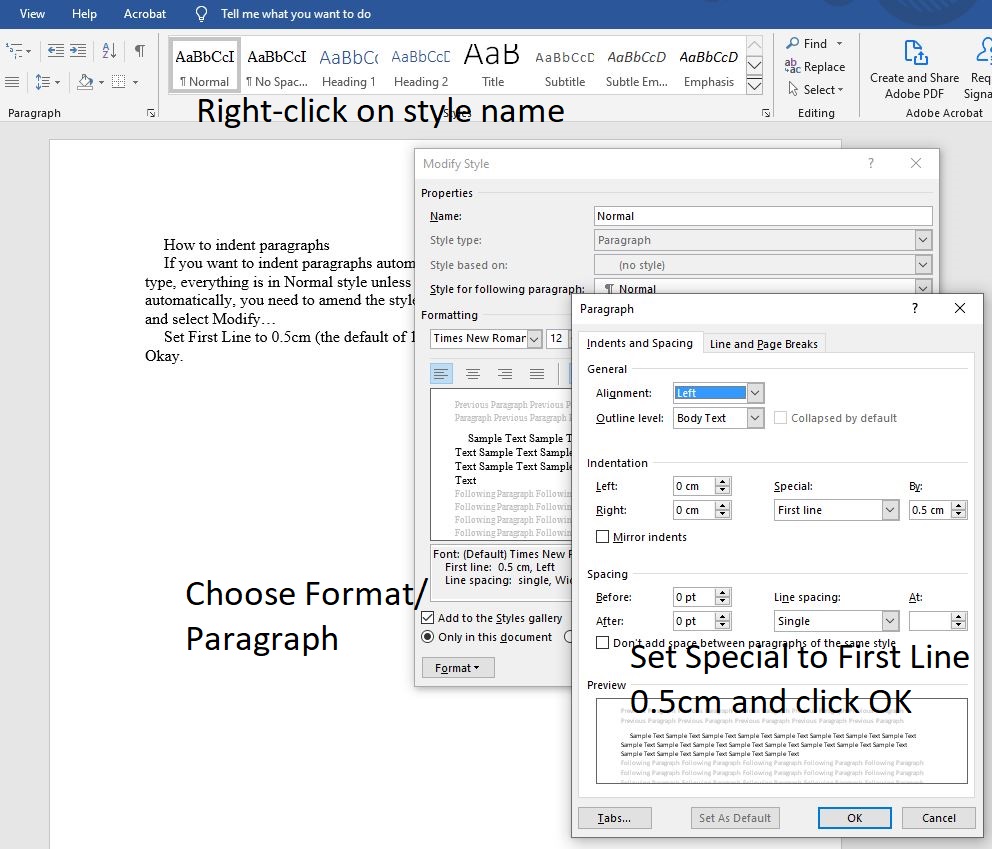Click the Help question mark in Paragraph dialog

[914, 308]
